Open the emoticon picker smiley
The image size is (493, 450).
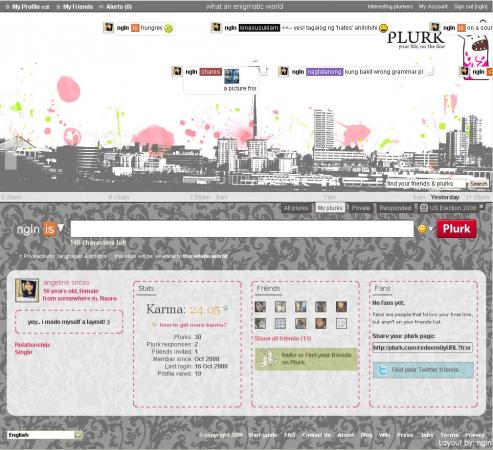(422, 229)
